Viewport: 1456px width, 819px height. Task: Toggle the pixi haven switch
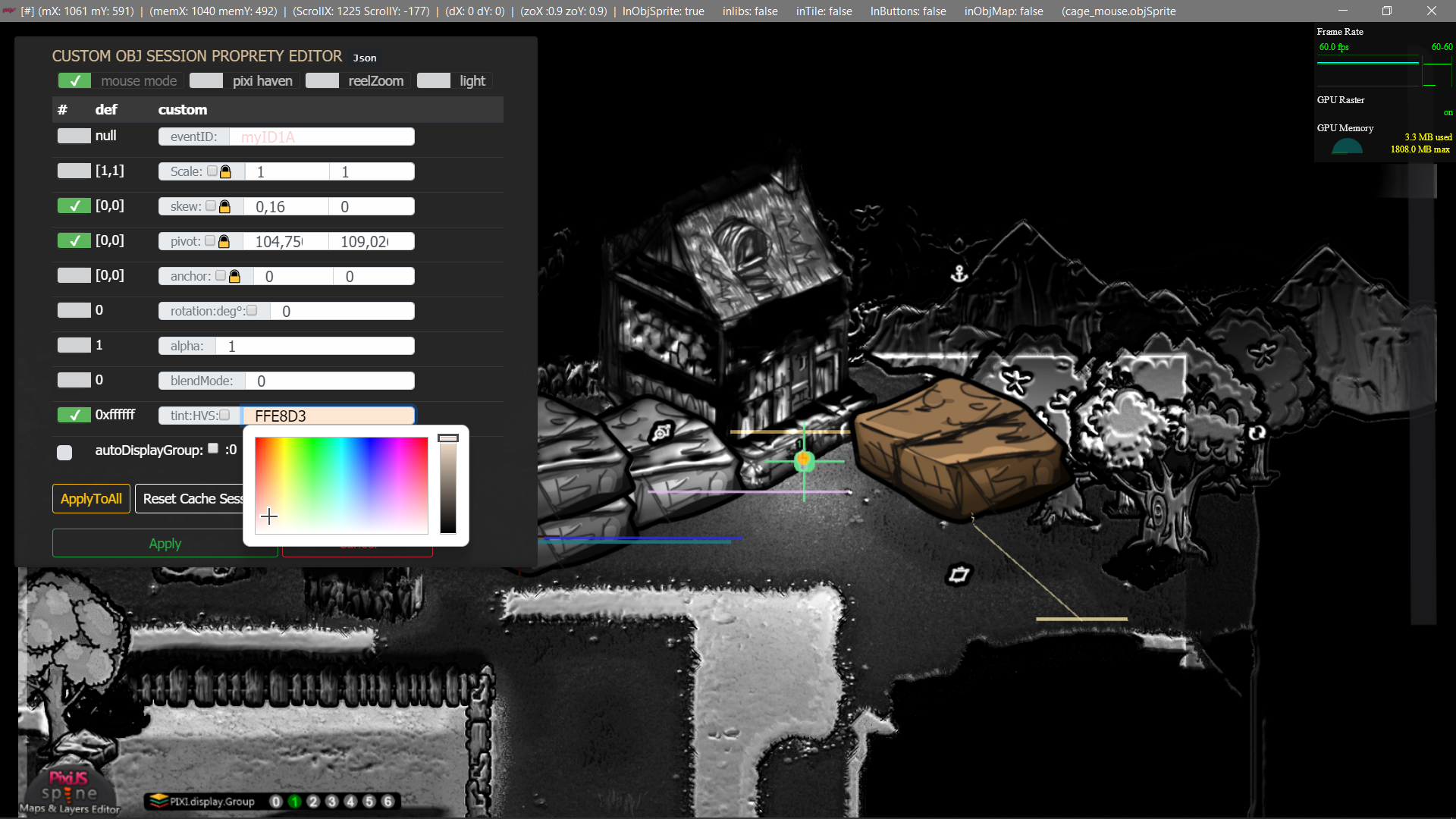(x=206, y=81)
